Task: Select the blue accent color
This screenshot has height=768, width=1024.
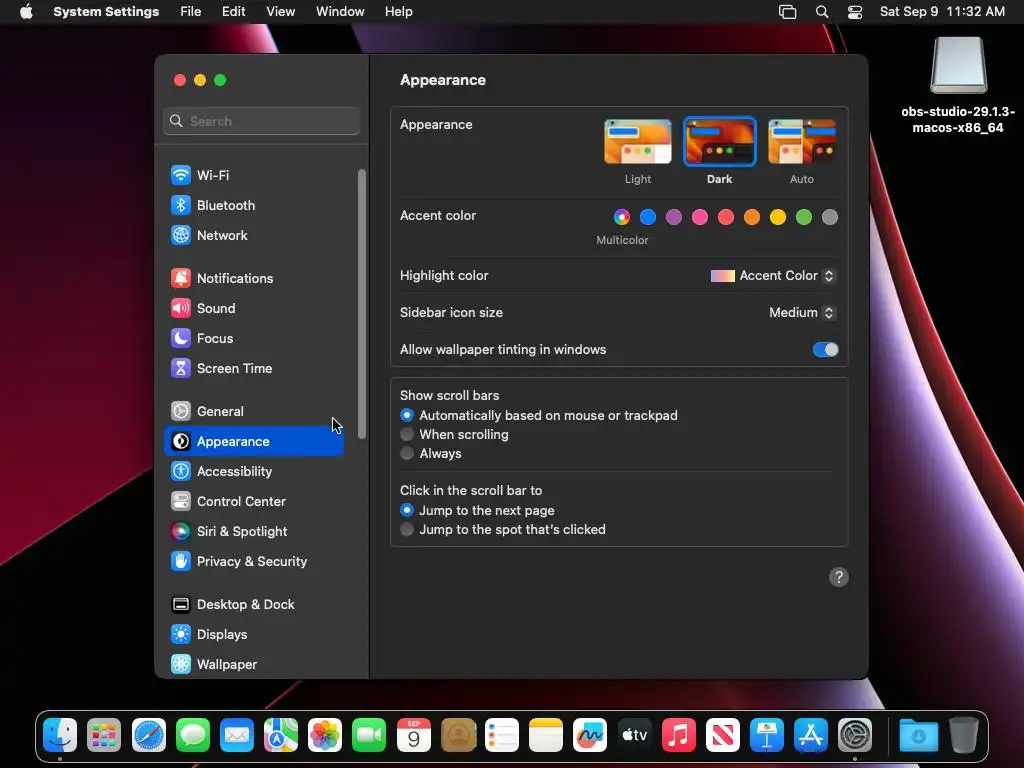Action: [648, 217]
